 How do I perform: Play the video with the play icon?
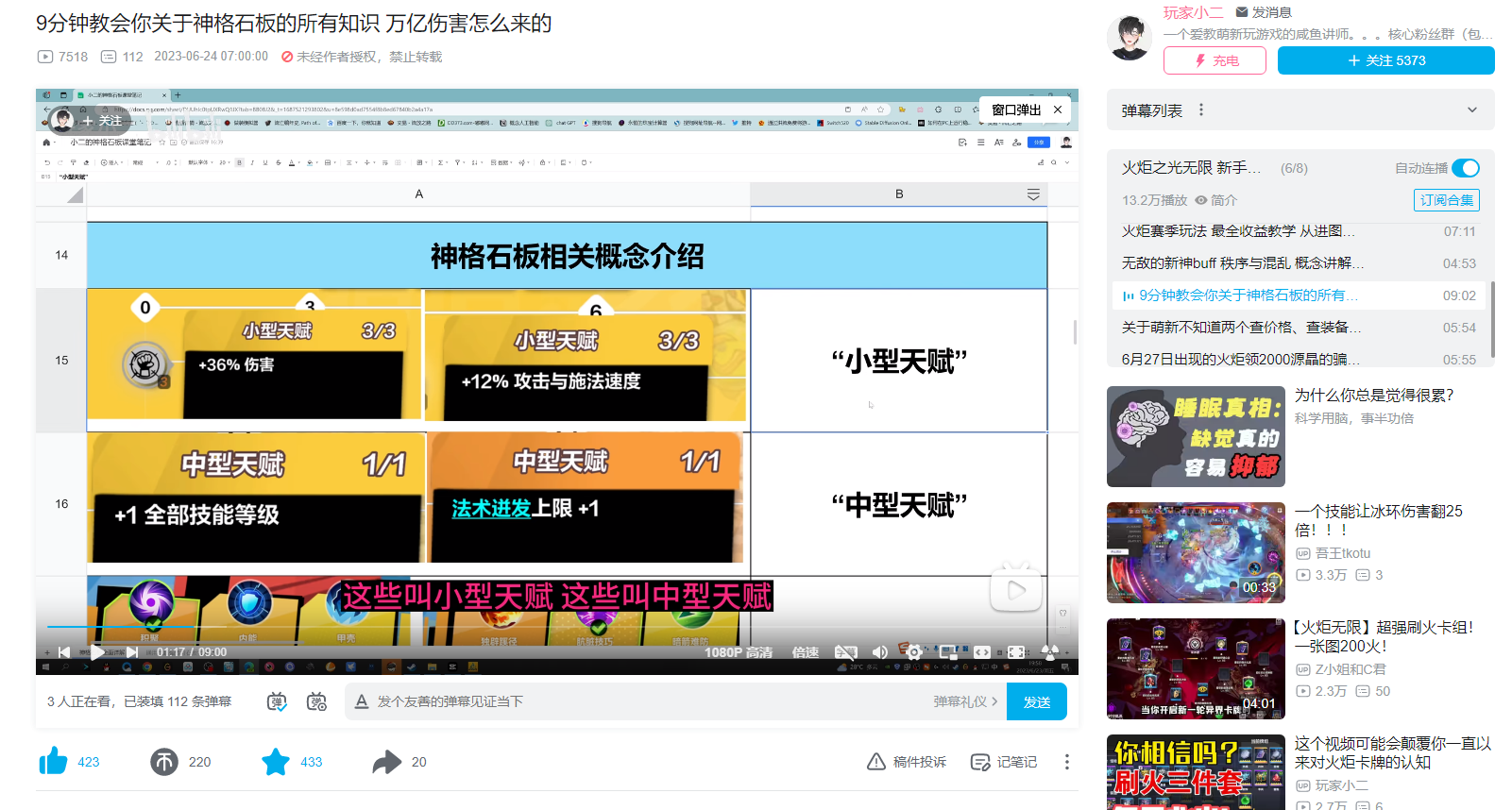[x=98, y=651]
